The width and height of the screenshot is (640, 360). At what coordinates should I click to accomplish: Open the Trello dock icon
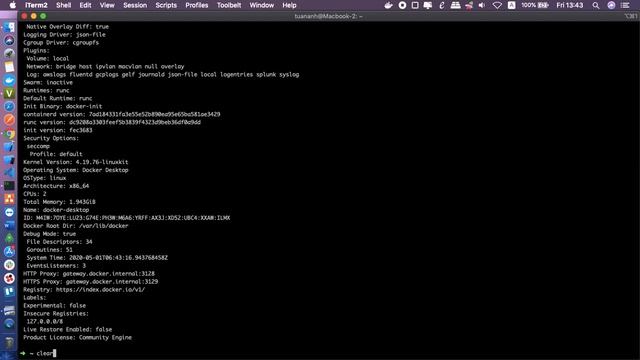[x=9, y=291]
